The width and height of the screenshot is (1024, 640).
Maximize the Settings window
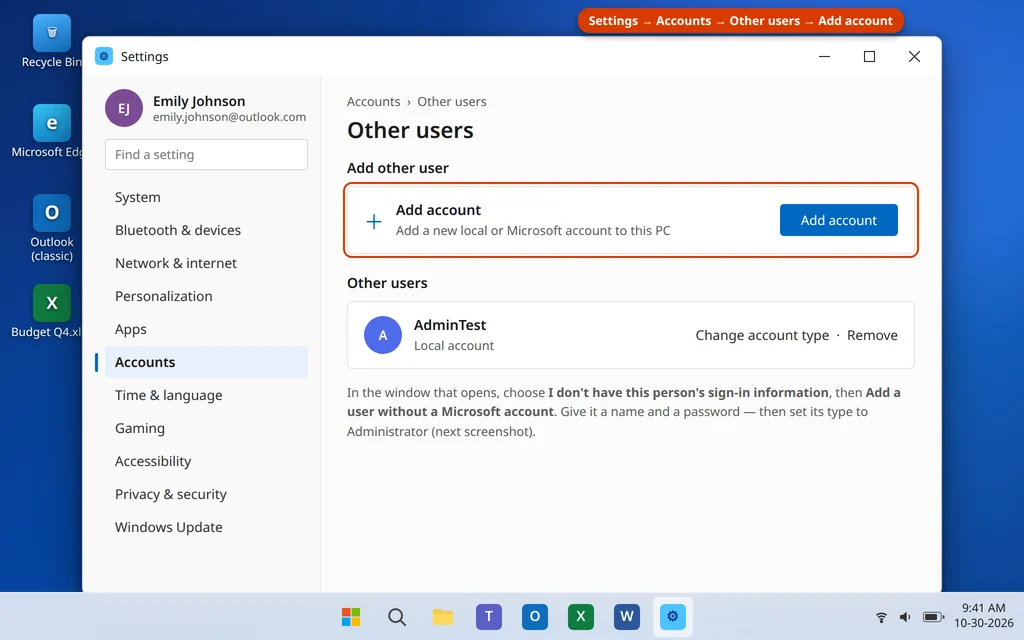coord(869,56)
